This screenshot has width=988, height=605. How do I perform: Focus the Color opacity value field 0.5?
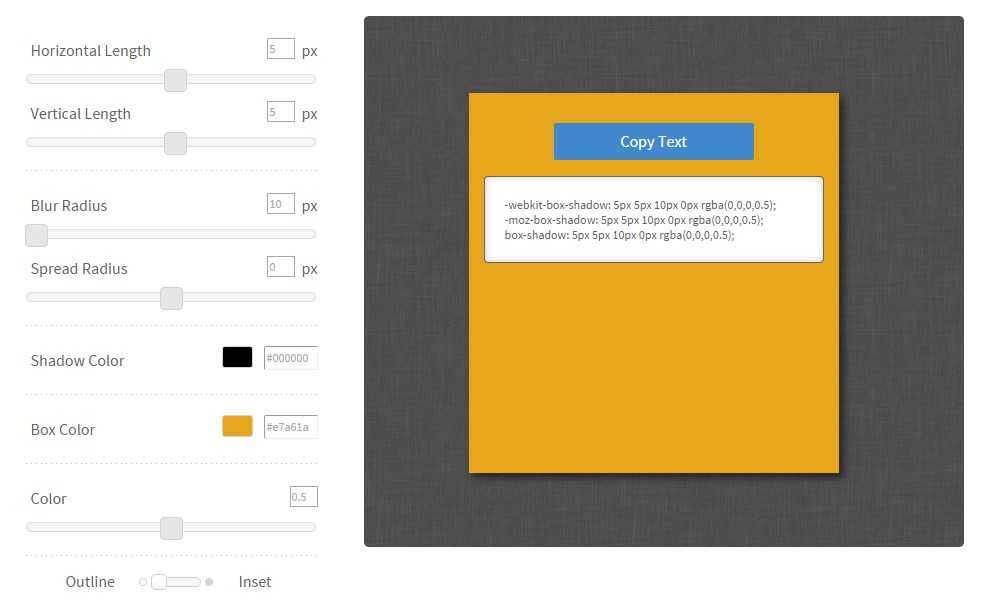point(304,497)
